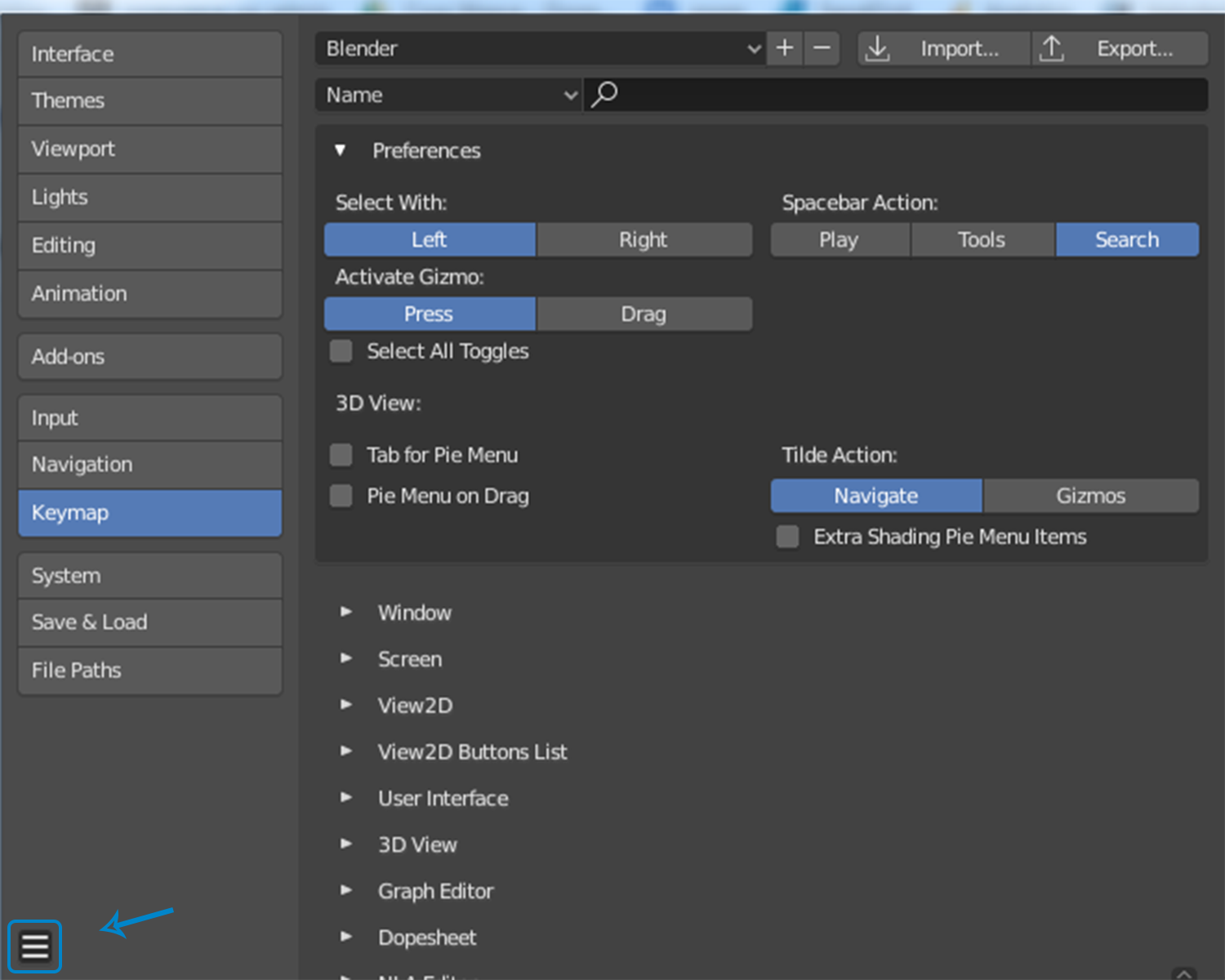This screenshot has width=1225, height=980.
Task: Open the Navigation preferences tab
Action: click(150, 465)
